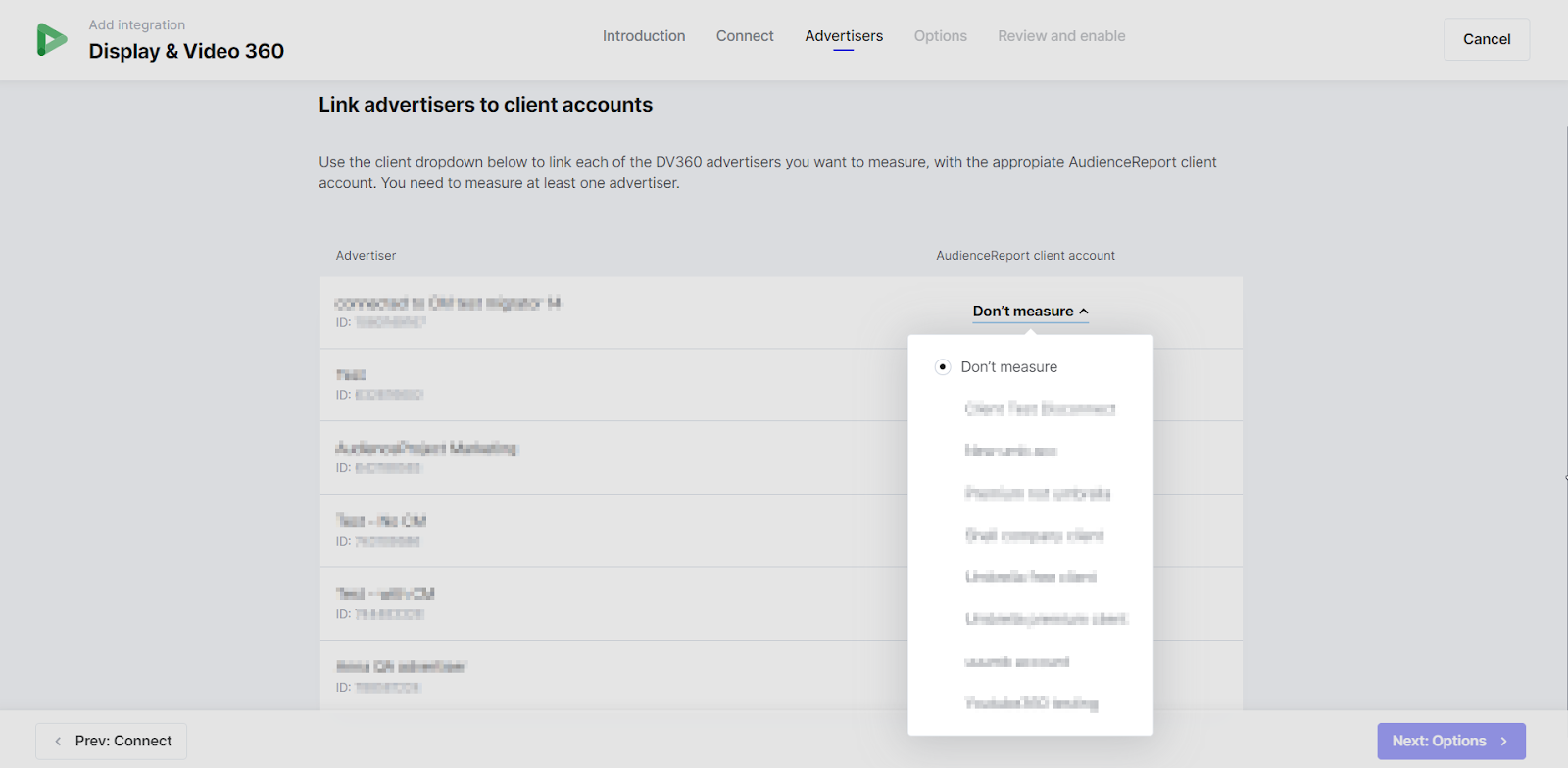Viewport: 1568px width, 768px height.
Task: Go to the Introduction step tab
Action: click(x=644, y=36)
